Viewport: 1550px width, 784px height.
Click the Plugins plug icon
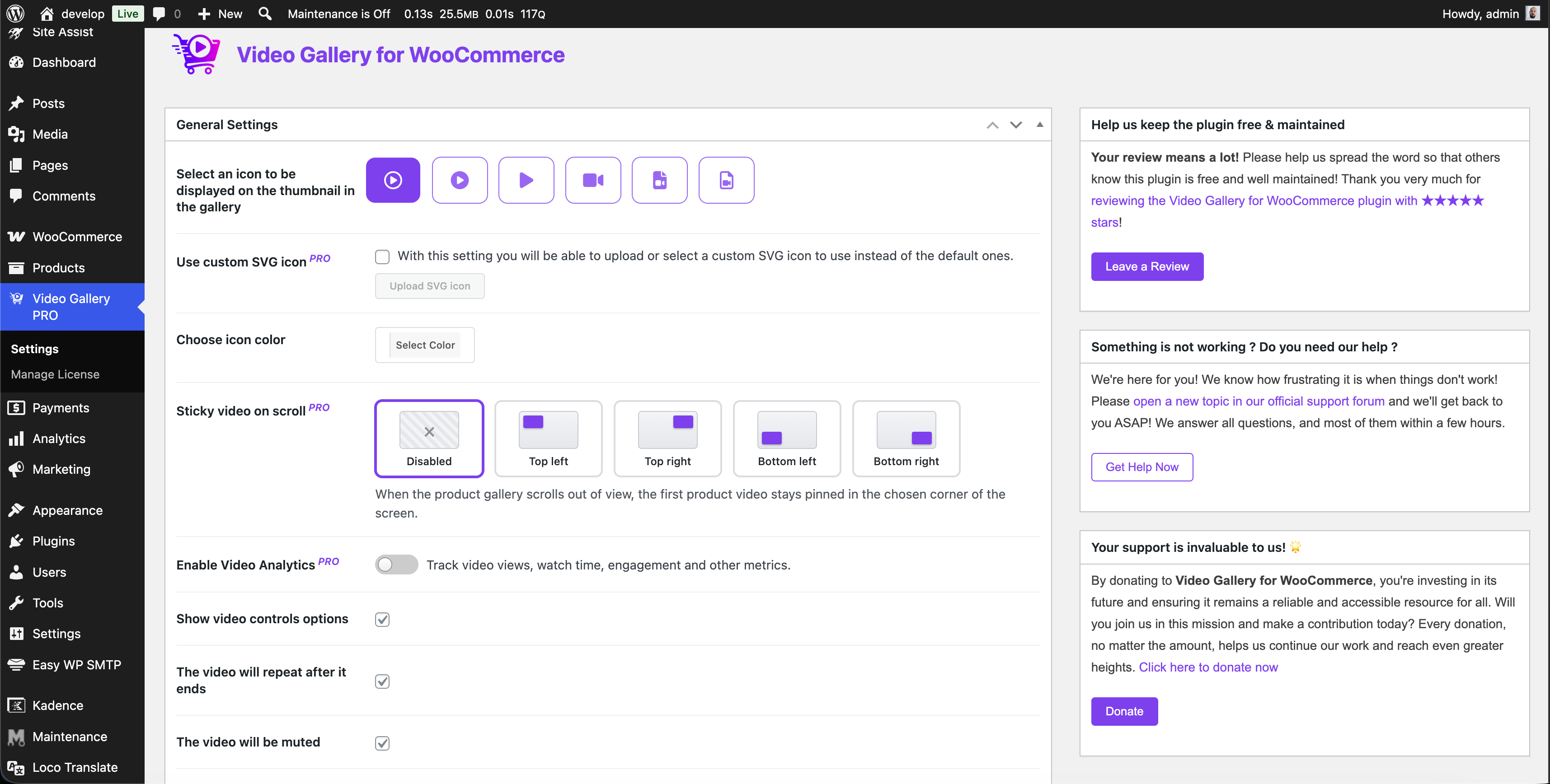click(17, 541)
